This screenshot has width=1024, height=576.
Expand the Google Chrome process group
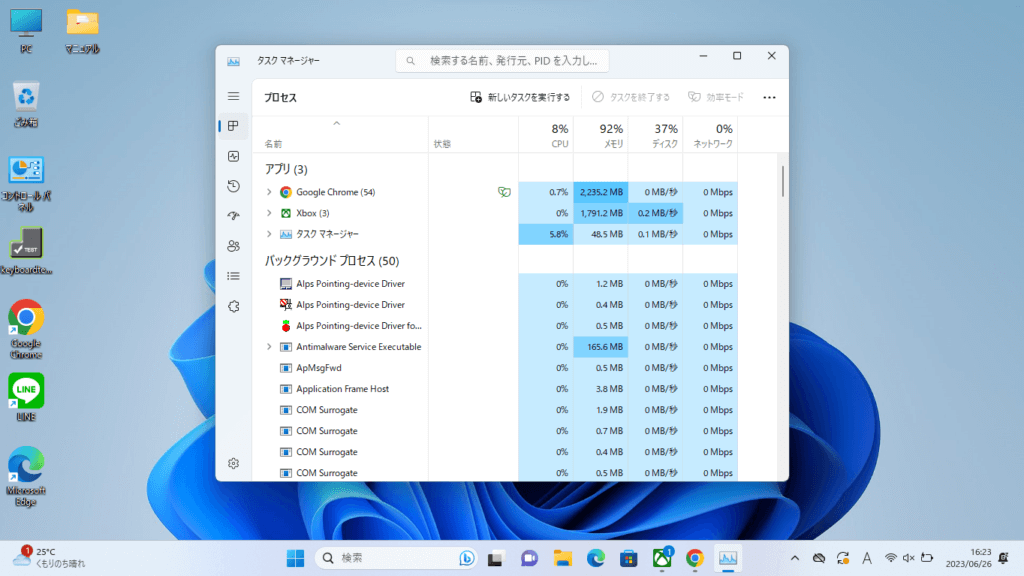click(269, 192)
